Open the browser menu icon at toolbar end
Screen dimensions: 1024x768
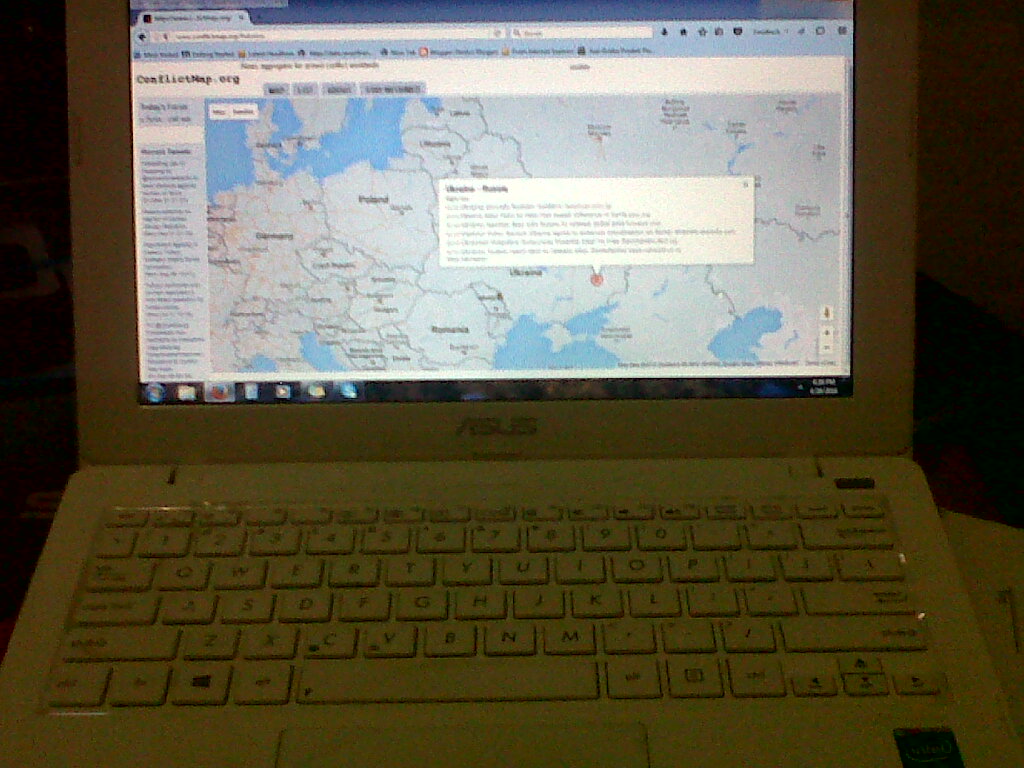(842, 31)
